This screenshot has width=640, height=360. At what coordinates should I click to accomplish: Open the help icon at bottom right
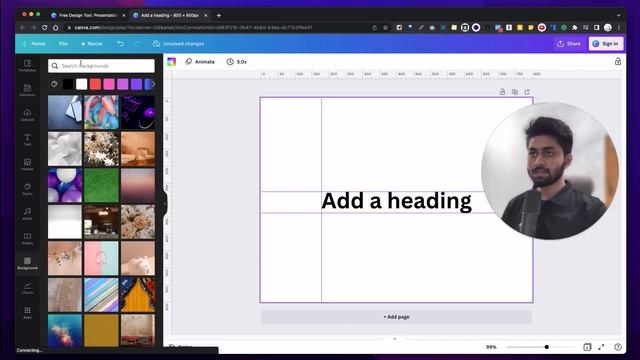(x=618, y=347)
